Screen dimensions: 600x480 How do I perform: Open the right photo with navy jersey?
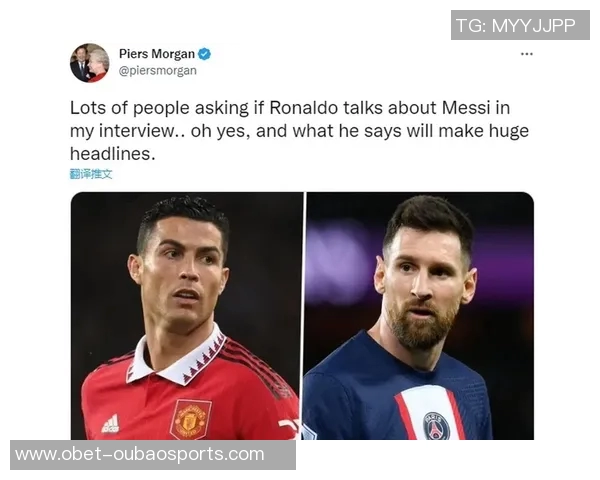(420, 316)
